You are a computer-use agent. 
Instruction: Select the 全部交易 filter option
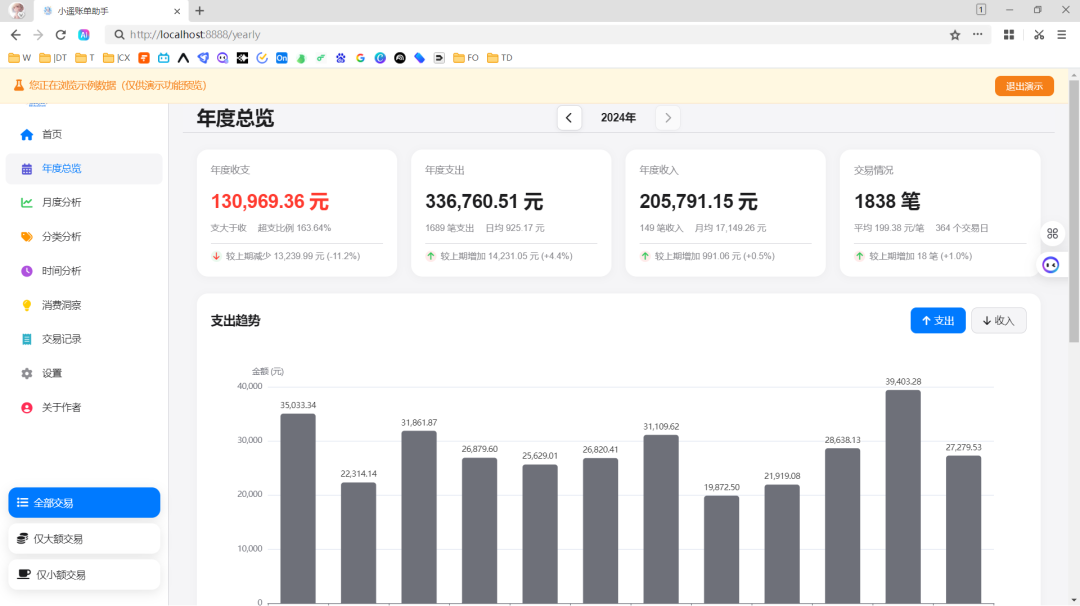(x=84, y=503)
